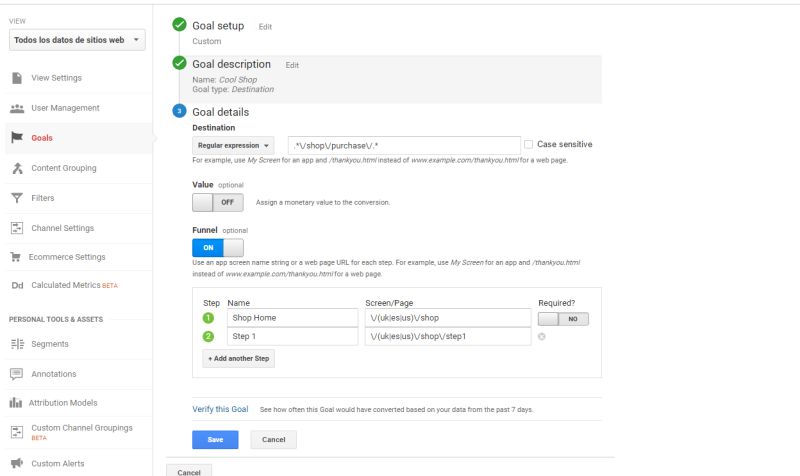Click the Goal description heading
This screenshot has height=476, width=800.
point(232,64)
